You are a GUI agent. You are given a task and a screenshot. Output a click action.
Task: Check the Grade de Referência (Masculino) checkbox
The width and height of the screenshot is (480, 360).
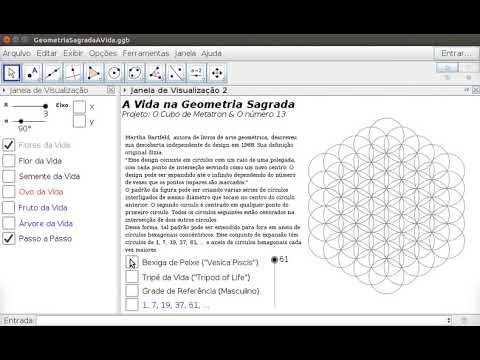click(x=132, y=291)
